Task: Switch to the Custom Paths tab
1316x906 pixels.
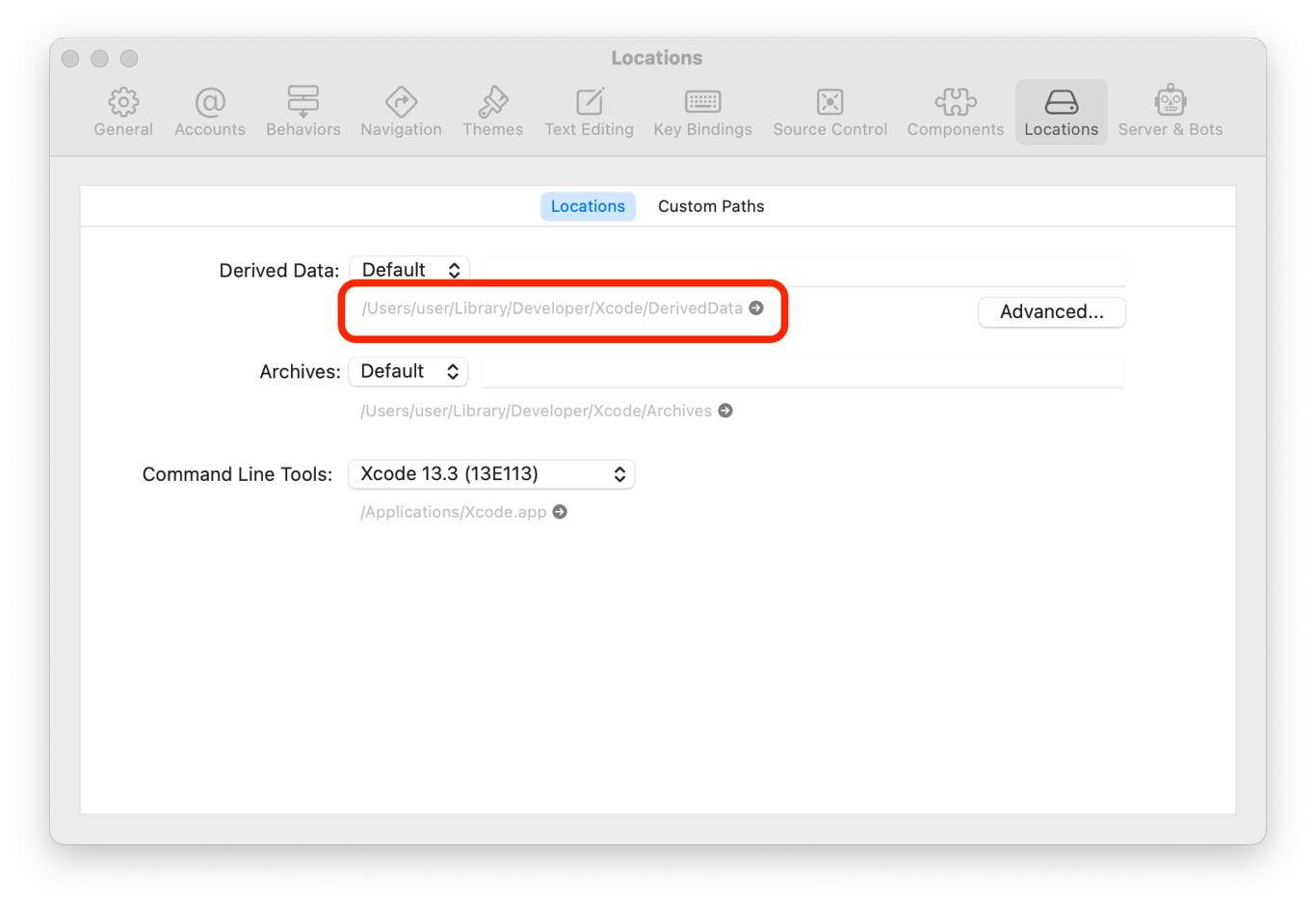Action: coord(711,206)
